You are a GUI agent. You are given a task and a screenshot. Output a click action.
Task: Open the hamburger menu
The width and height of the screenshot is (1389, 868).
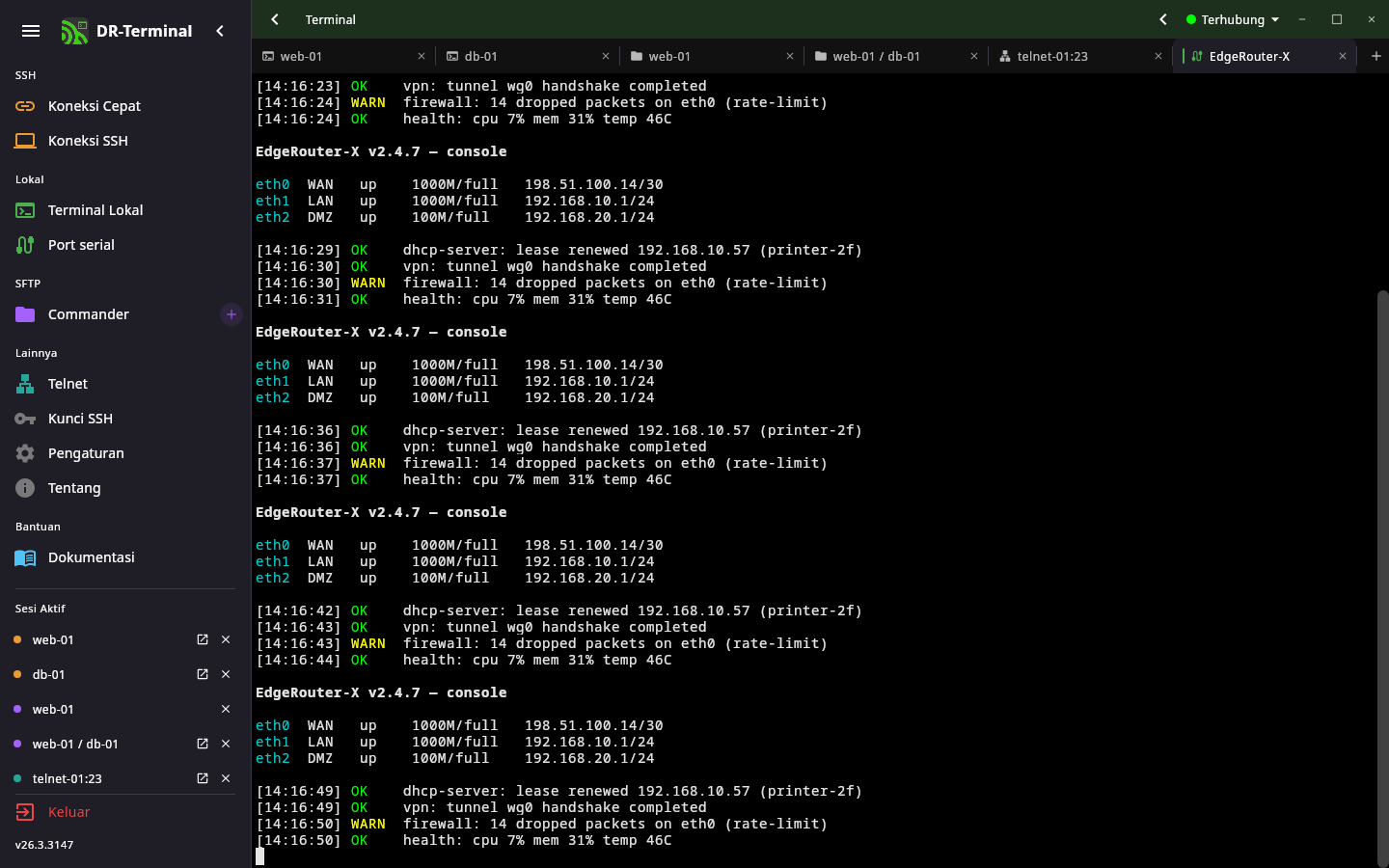(31, 31)
